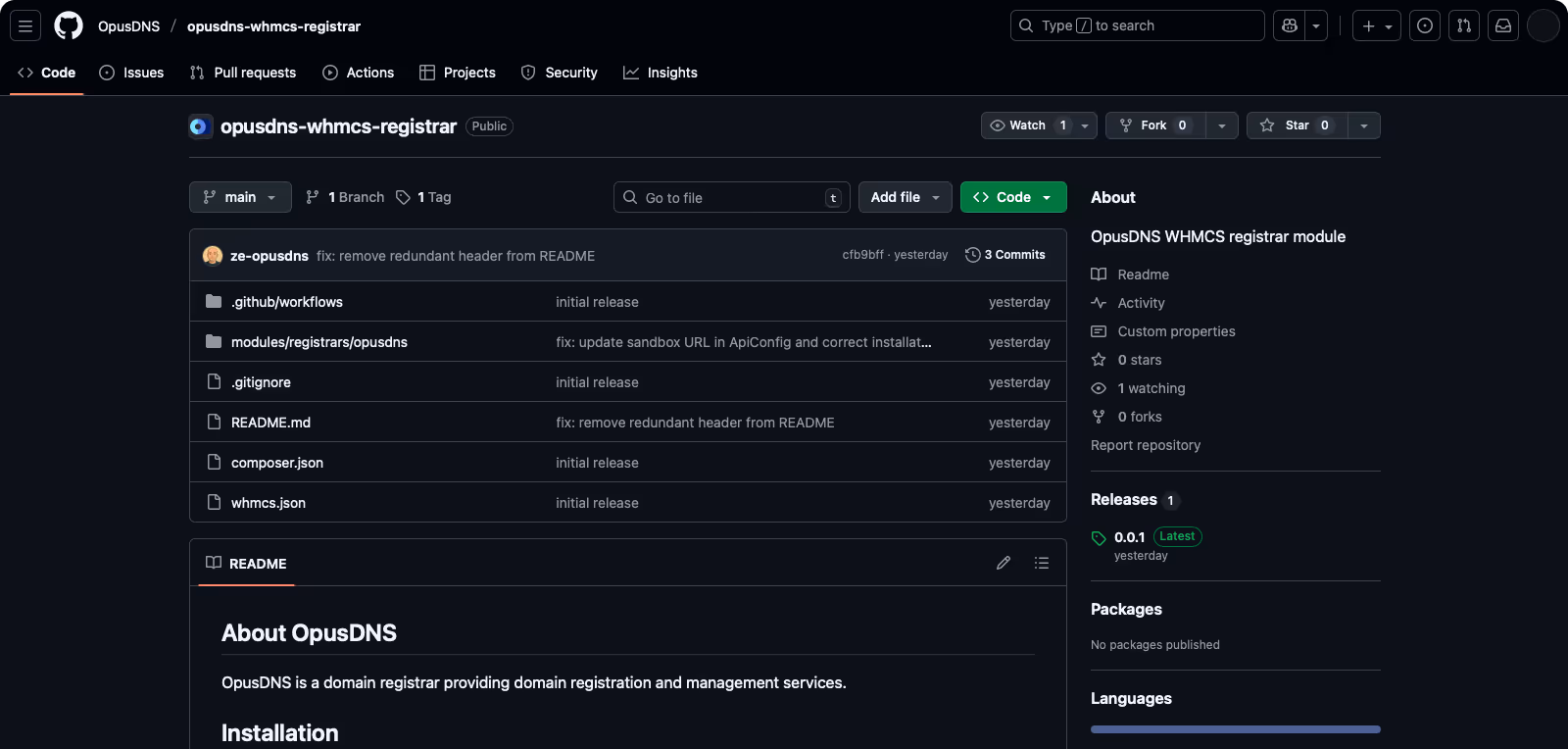
Task: Open latest commit message about redundant header
Action: click(x=456, y=256)
